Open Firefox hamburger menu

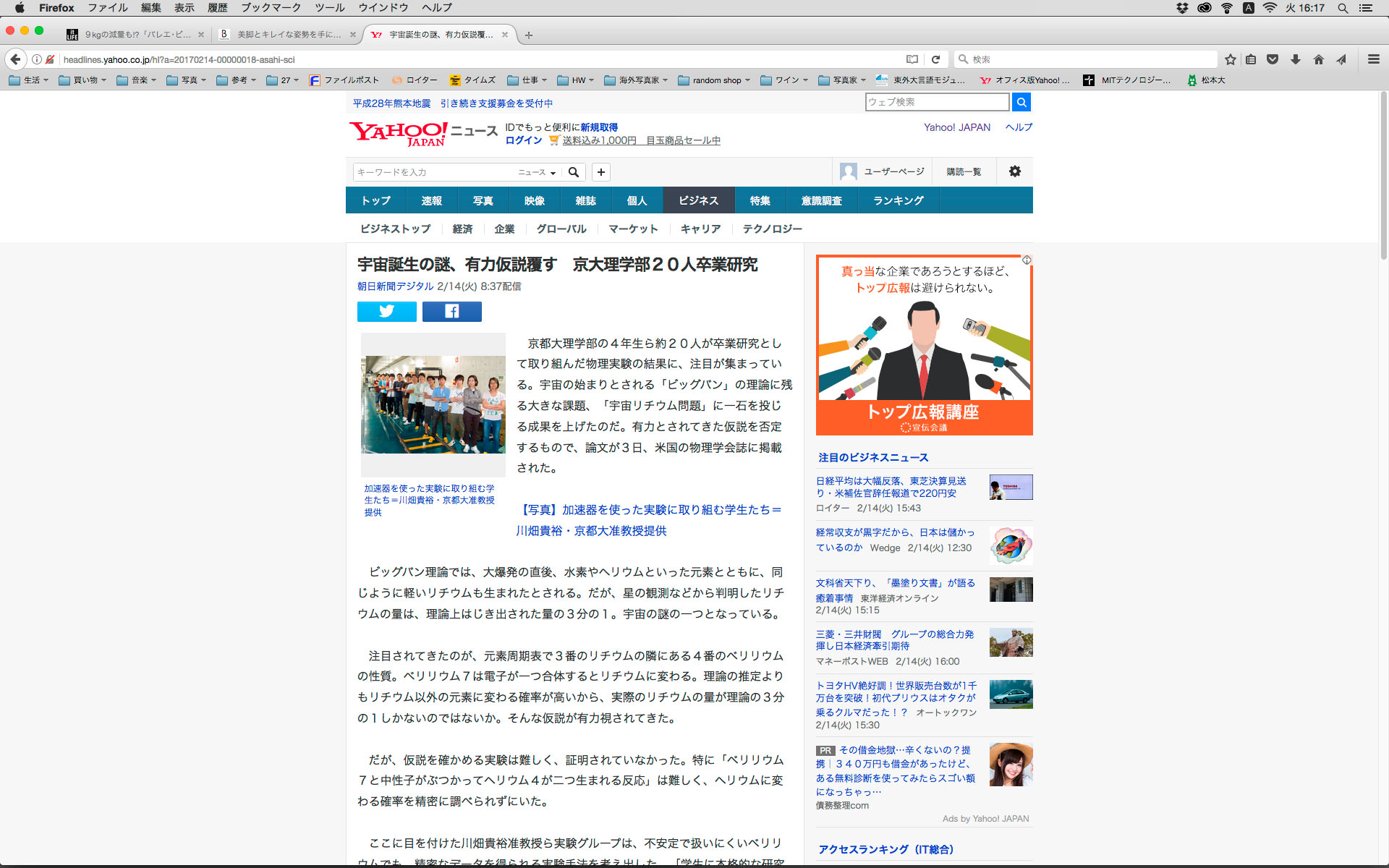point(1373,59)
